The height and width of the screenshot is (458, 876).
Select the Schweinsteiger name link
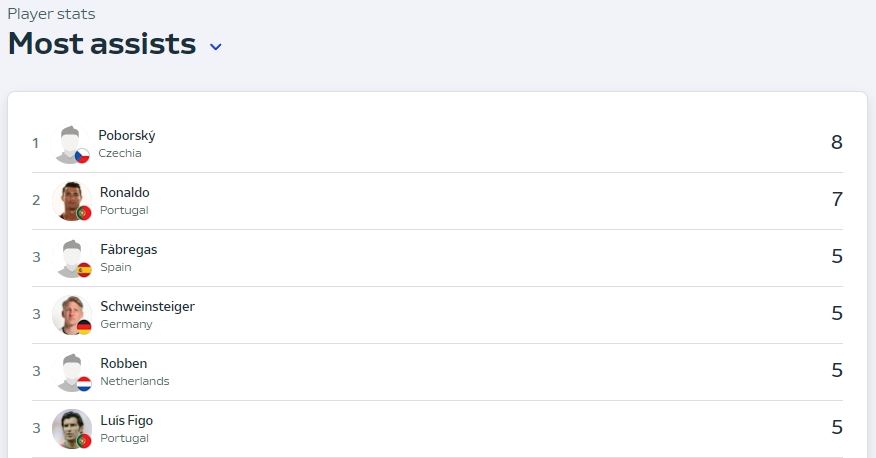coord(147,307)
